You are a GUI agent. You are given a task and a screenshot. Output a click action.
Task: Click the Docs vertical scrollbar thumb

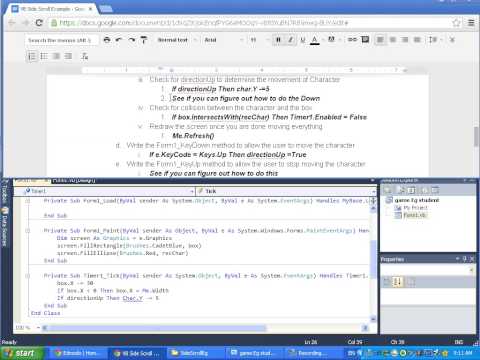tap(476, 136)
